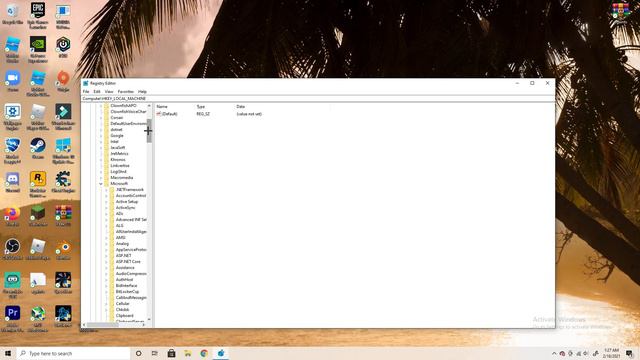Expand the Active Setup registry key
The image size is (640, 360).
106,202
